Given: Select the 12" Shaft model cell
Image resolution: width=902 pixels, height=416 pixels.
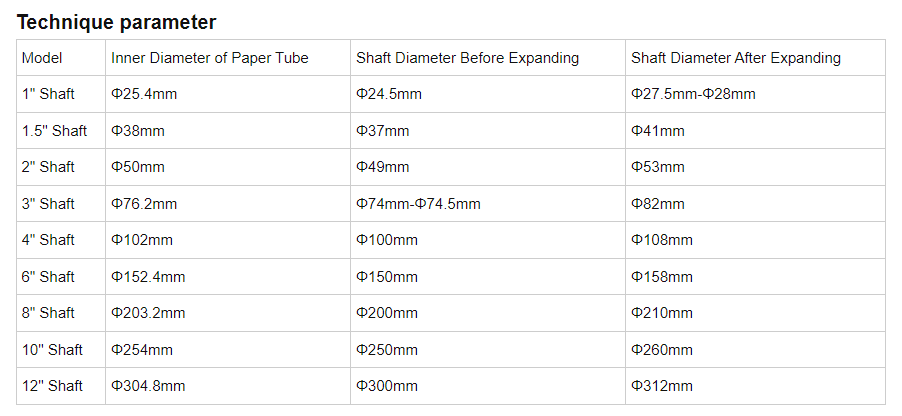Looking at the screenshot, I should pos(52,386).
